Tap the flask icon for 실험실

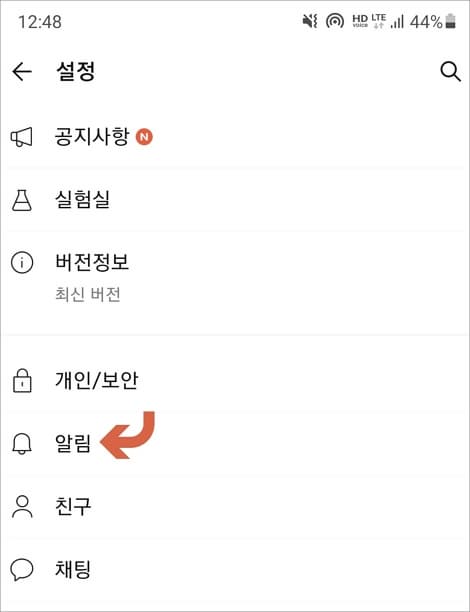pyautogui.click(x=22, y=201)
